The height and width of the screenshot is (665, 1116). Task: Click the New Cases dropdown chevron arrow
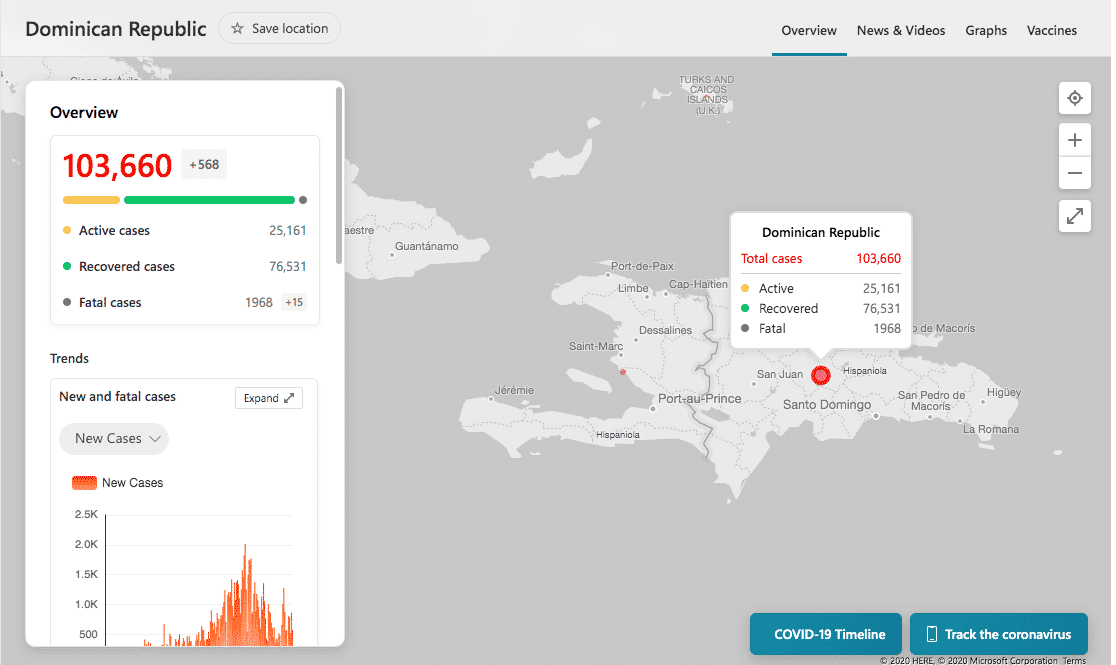(x=155, y=439)
